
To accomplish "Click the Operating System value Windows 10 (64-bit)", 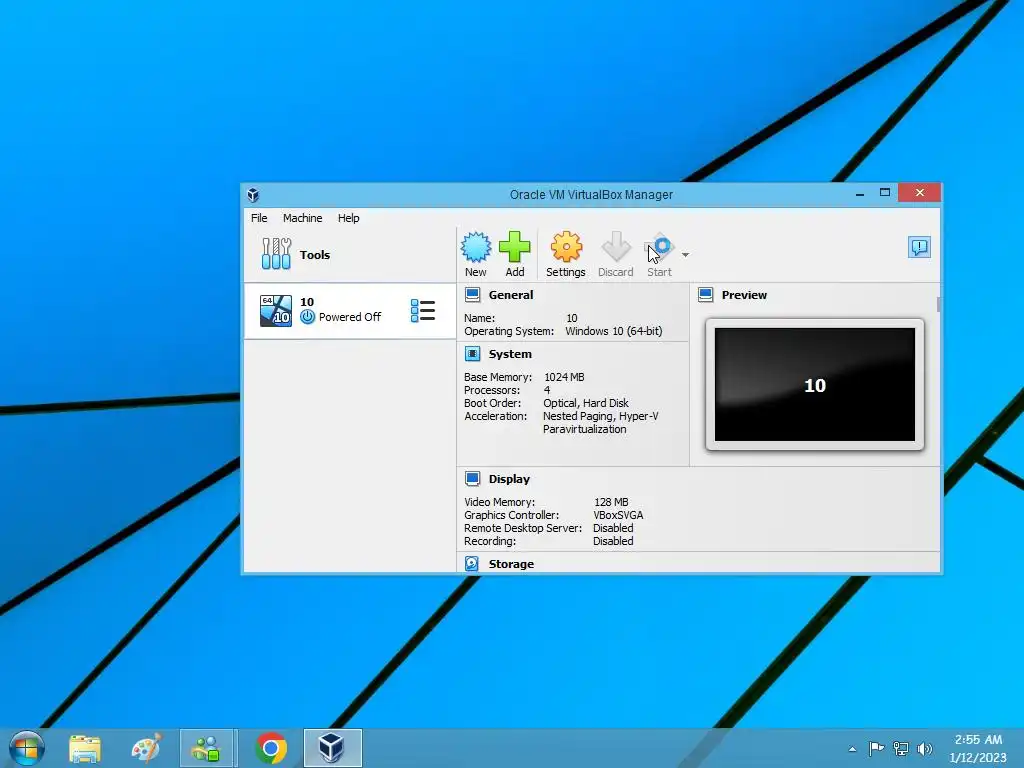I will (614, 331).
